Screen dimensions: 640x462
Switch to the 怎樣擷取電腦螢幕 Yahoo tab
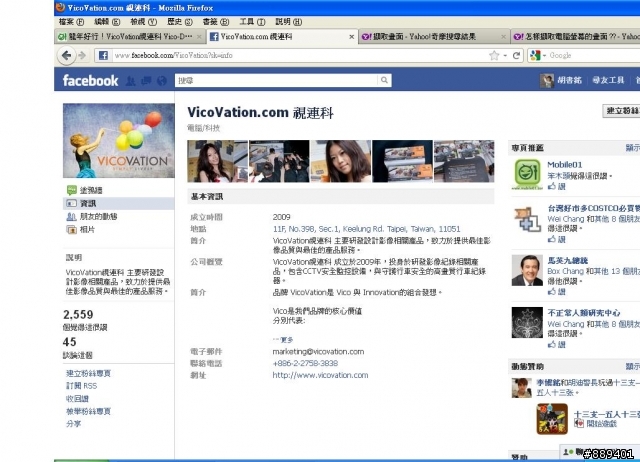coord(576,37)
